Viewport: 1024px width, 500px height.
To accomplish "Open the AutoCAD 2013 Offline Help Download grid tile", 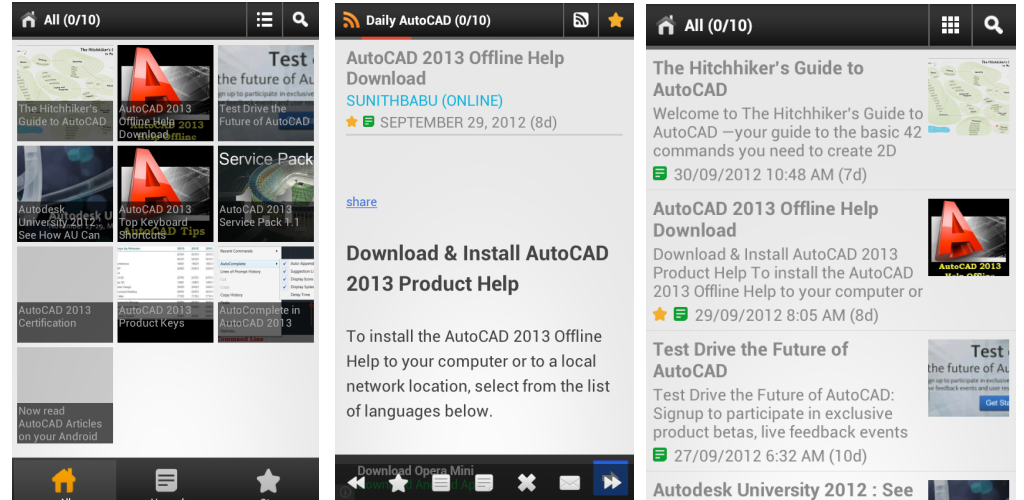I will coord(165,93).
